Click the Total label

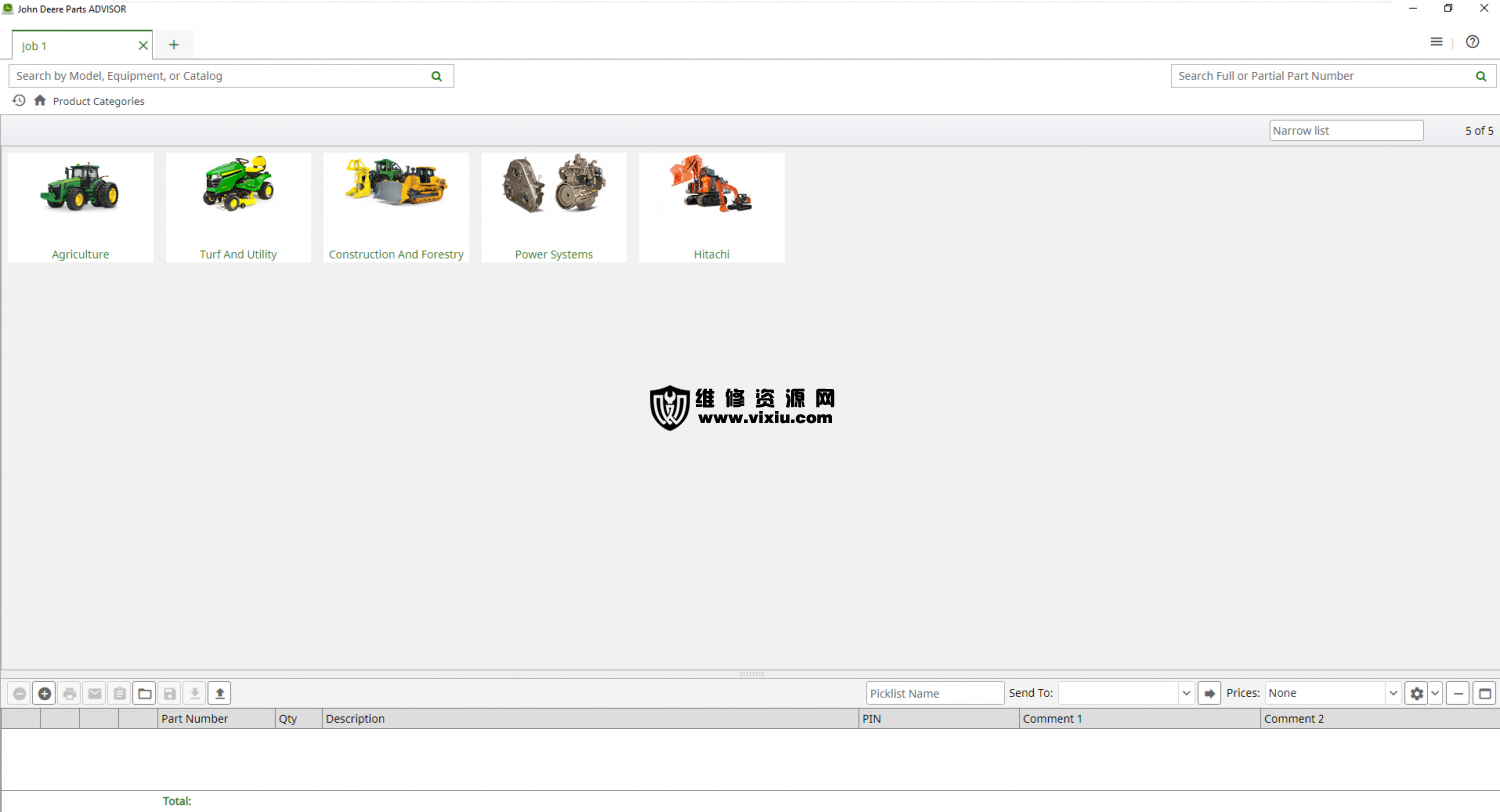coord(177,801)
